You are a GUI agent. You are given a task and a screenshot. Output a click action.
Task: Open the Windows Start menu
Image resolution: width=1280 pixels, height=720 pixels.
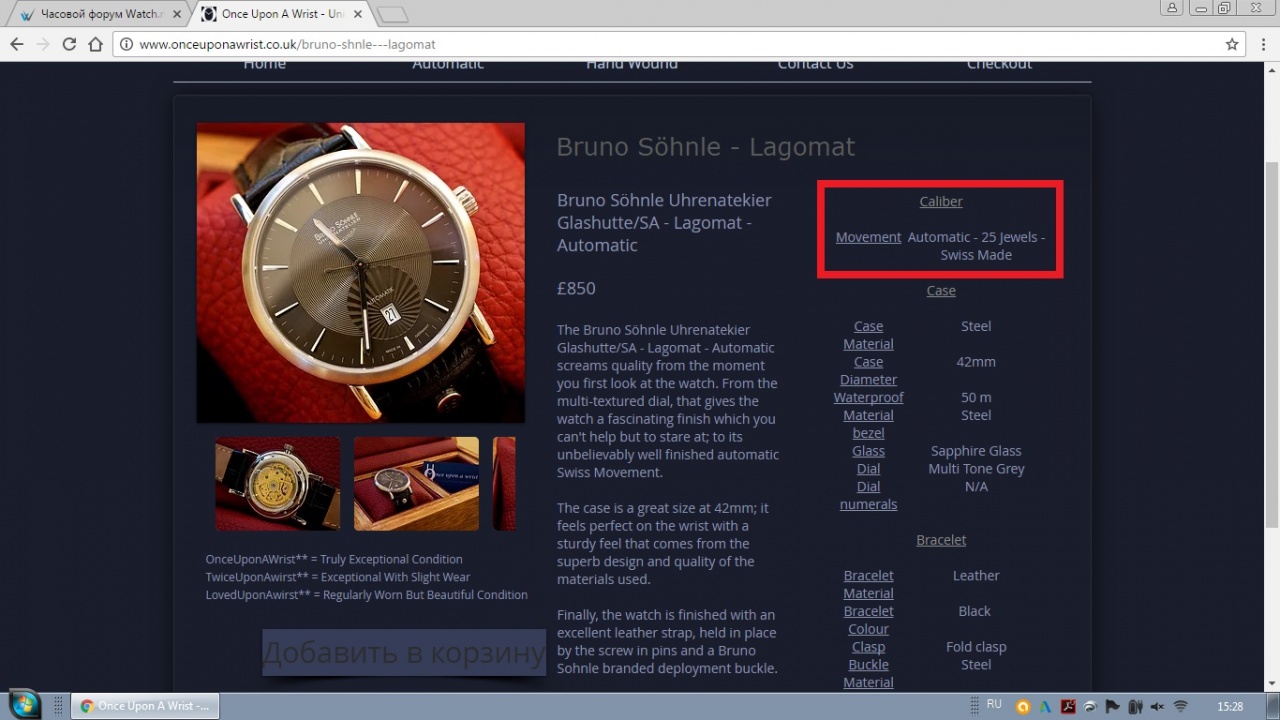coord(22,704)
